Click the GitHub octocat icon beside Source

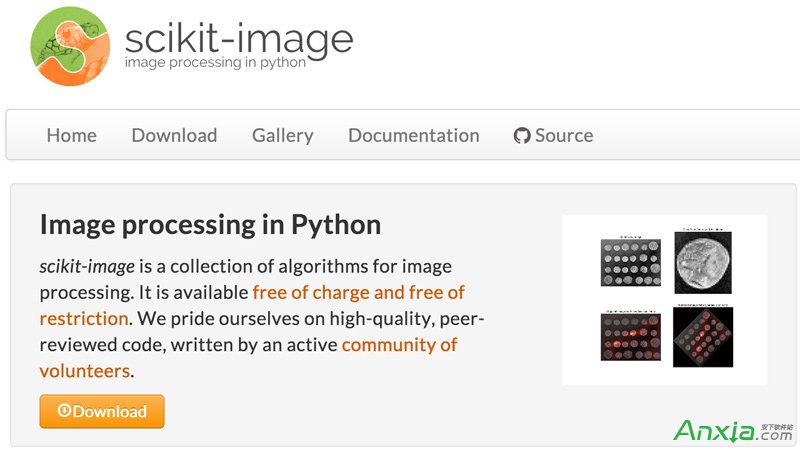[x=522, y=136]
